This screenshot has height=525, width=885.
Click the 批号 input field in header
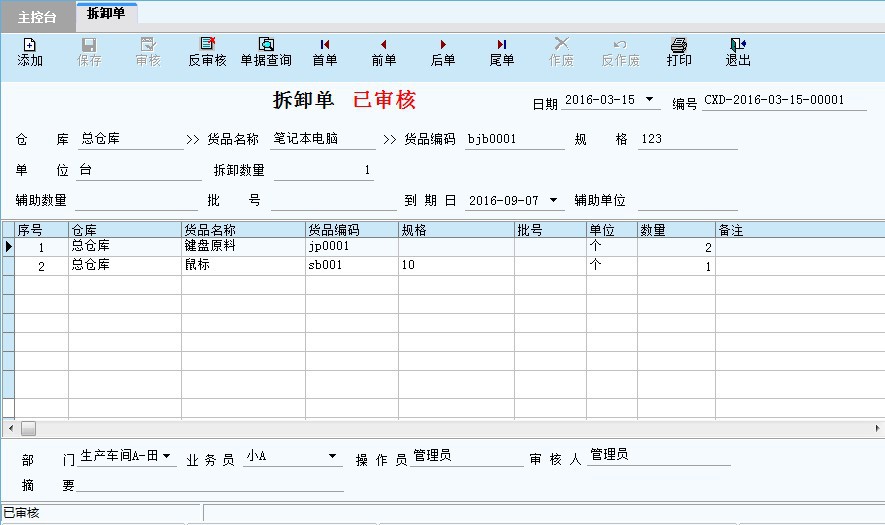pyautogui.click(x=334, y=201)
